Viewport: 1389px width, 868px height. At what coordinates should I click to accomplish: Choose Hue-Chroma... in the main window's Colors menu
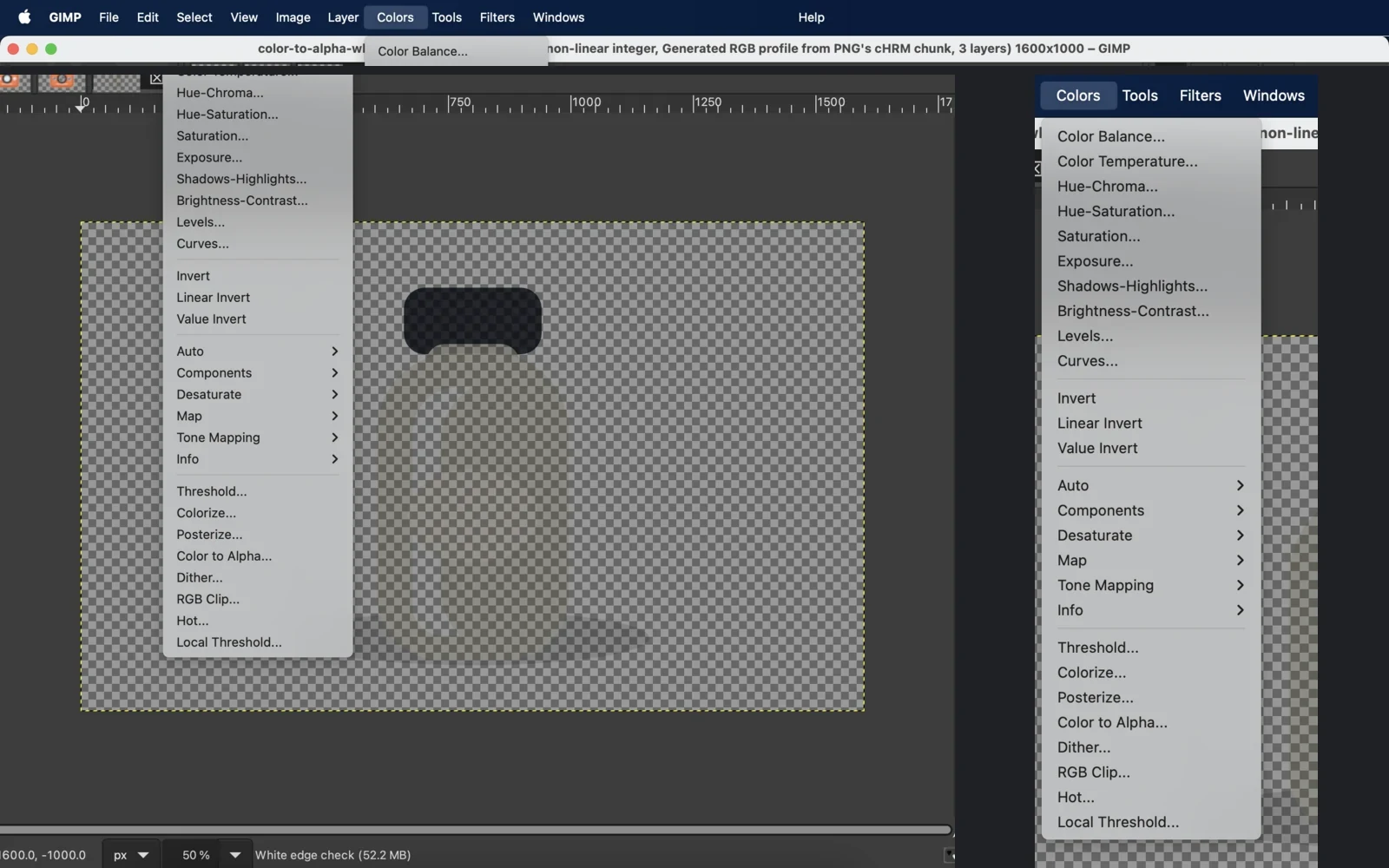coord(258,93)
